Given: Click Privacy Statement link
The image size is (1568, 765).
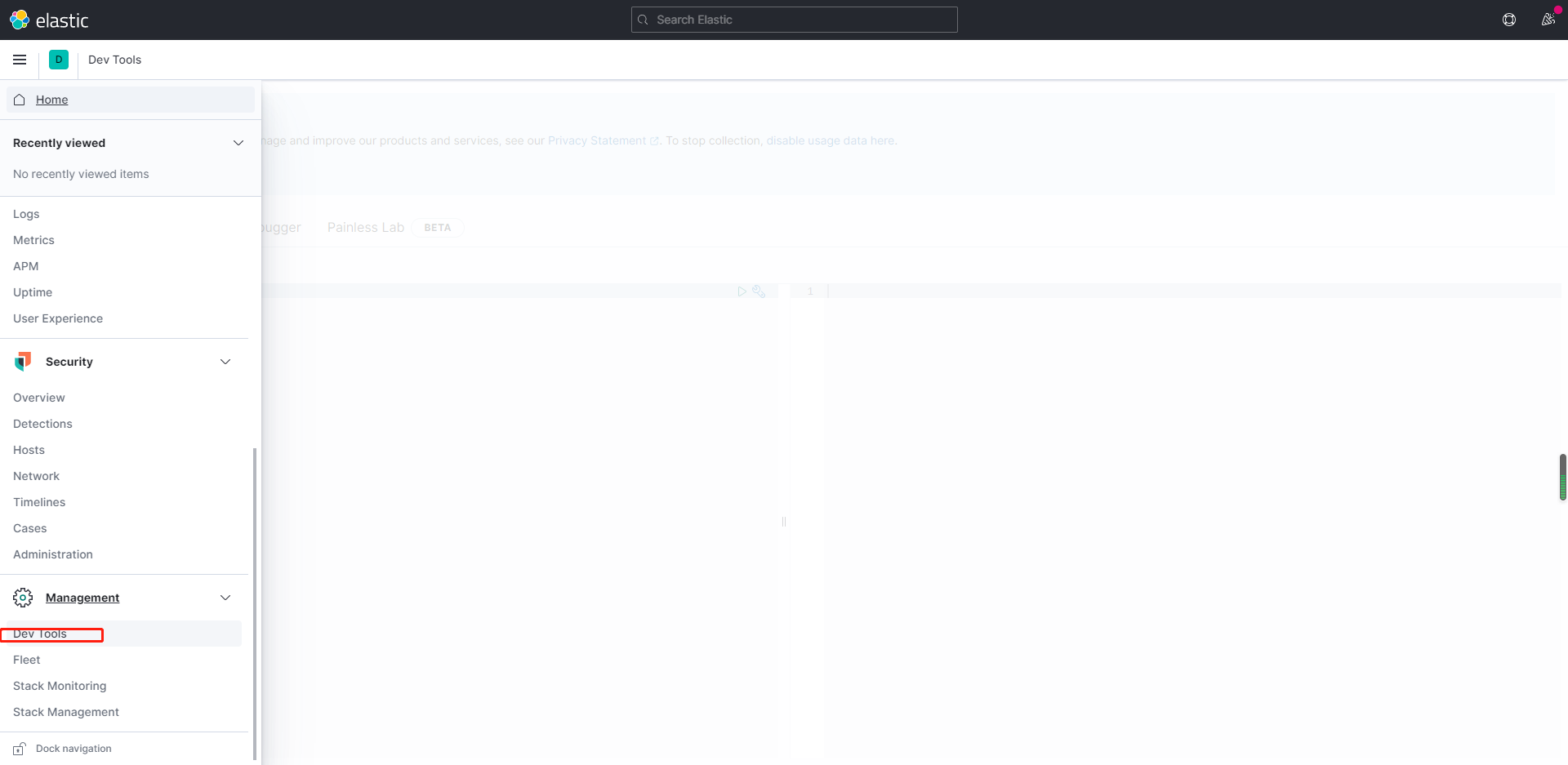Looking at the screenshot, I should [597, 140].
